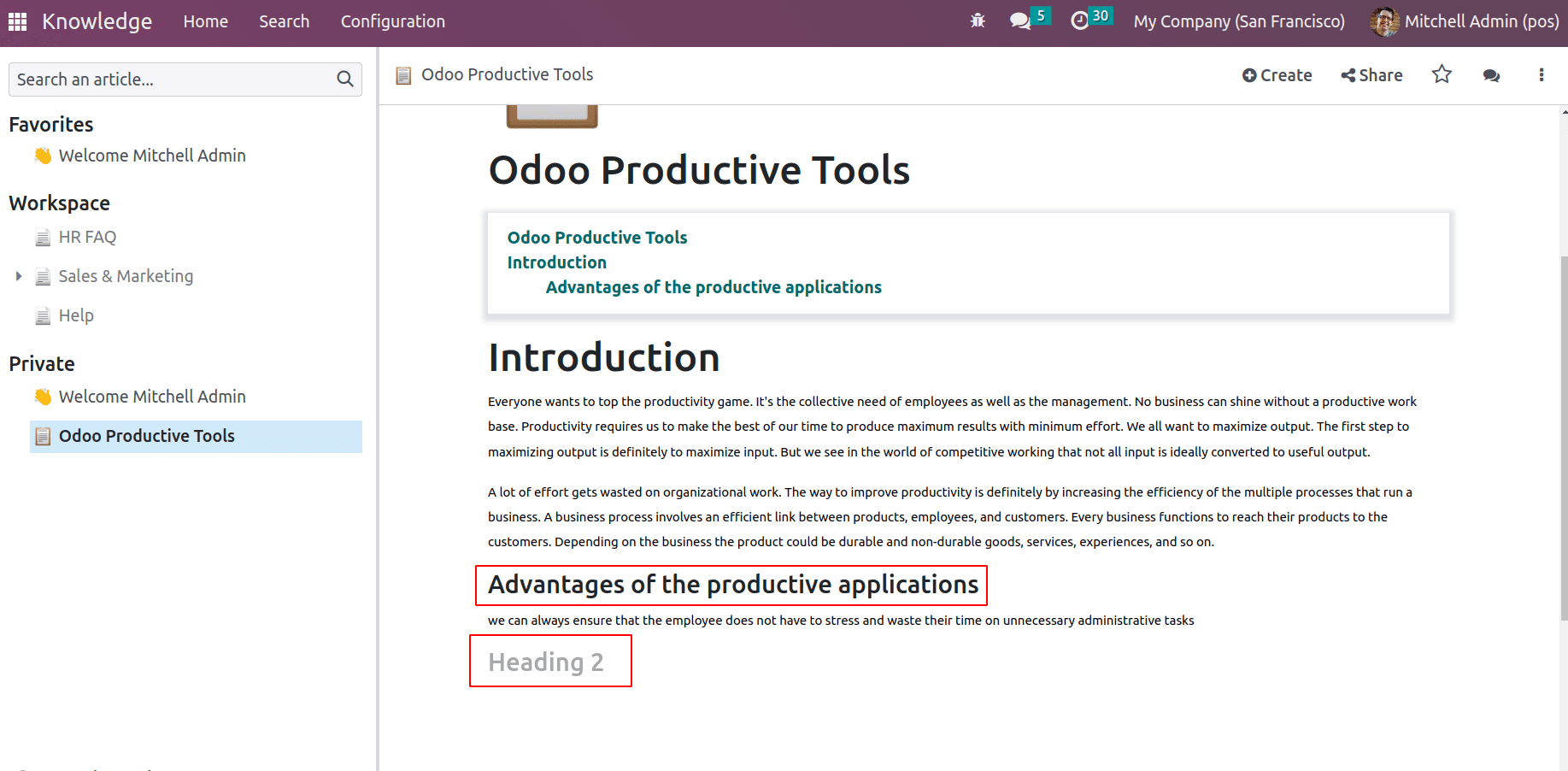Open Welcome Mitchell Admin under Favorites
Image resolution: width=1568 pixels, height=771 pixels.
[x=152, y=156]
